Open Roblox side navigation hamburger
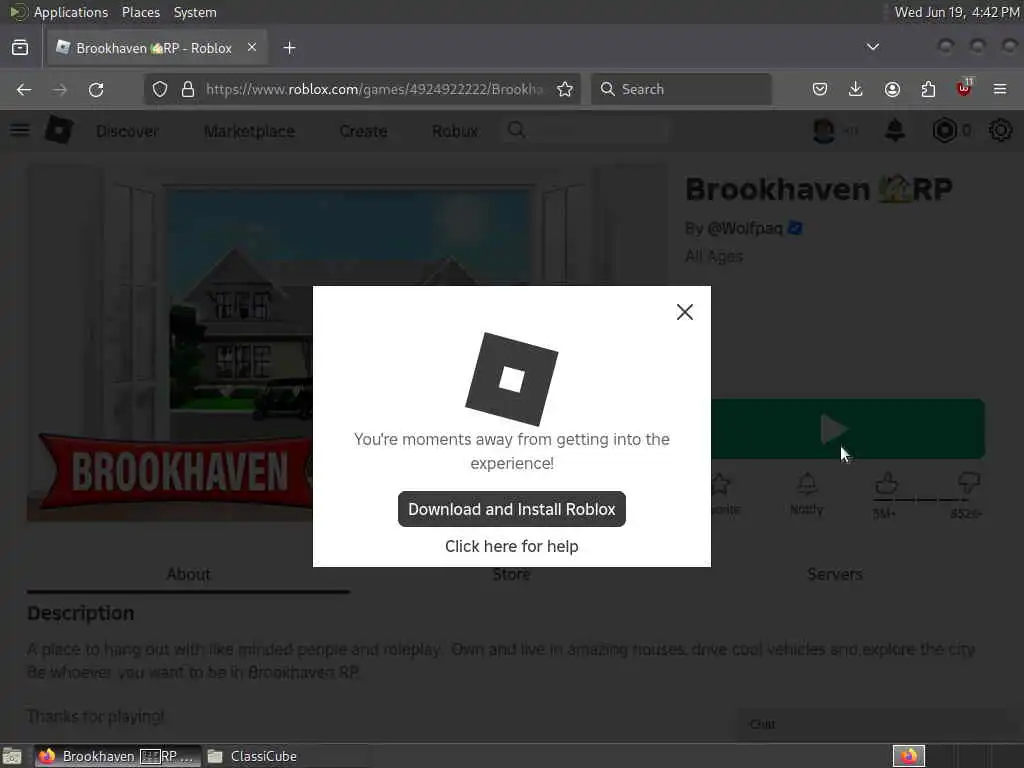The height and width of the screenshot is (768, 1024). (x=20, y=130)
